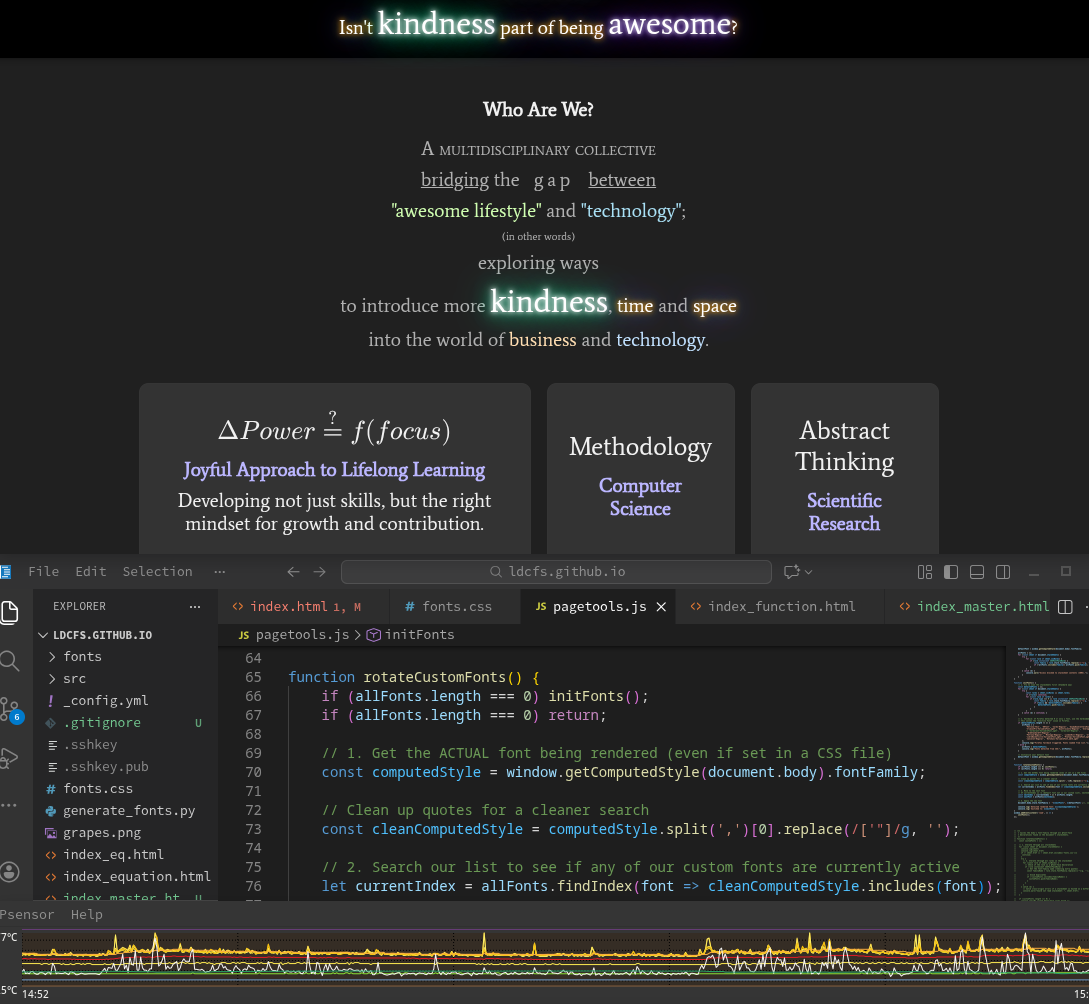Open the Search view in activity bar
Screen dimensions: 1089x1004
pyautogui.click(x=10, y=661)
